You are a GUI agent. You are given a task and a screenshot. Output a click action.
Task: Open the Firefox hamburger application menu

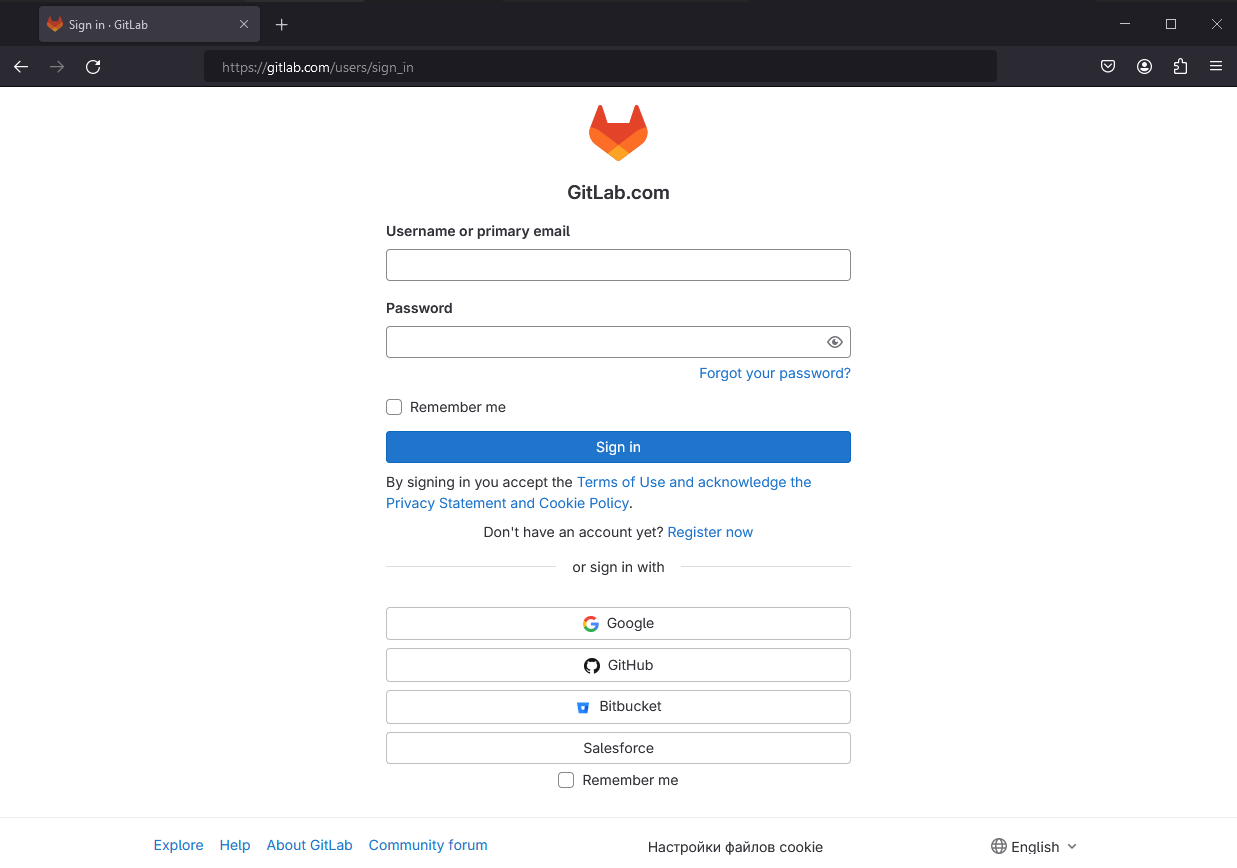[x=1216, y=67]
